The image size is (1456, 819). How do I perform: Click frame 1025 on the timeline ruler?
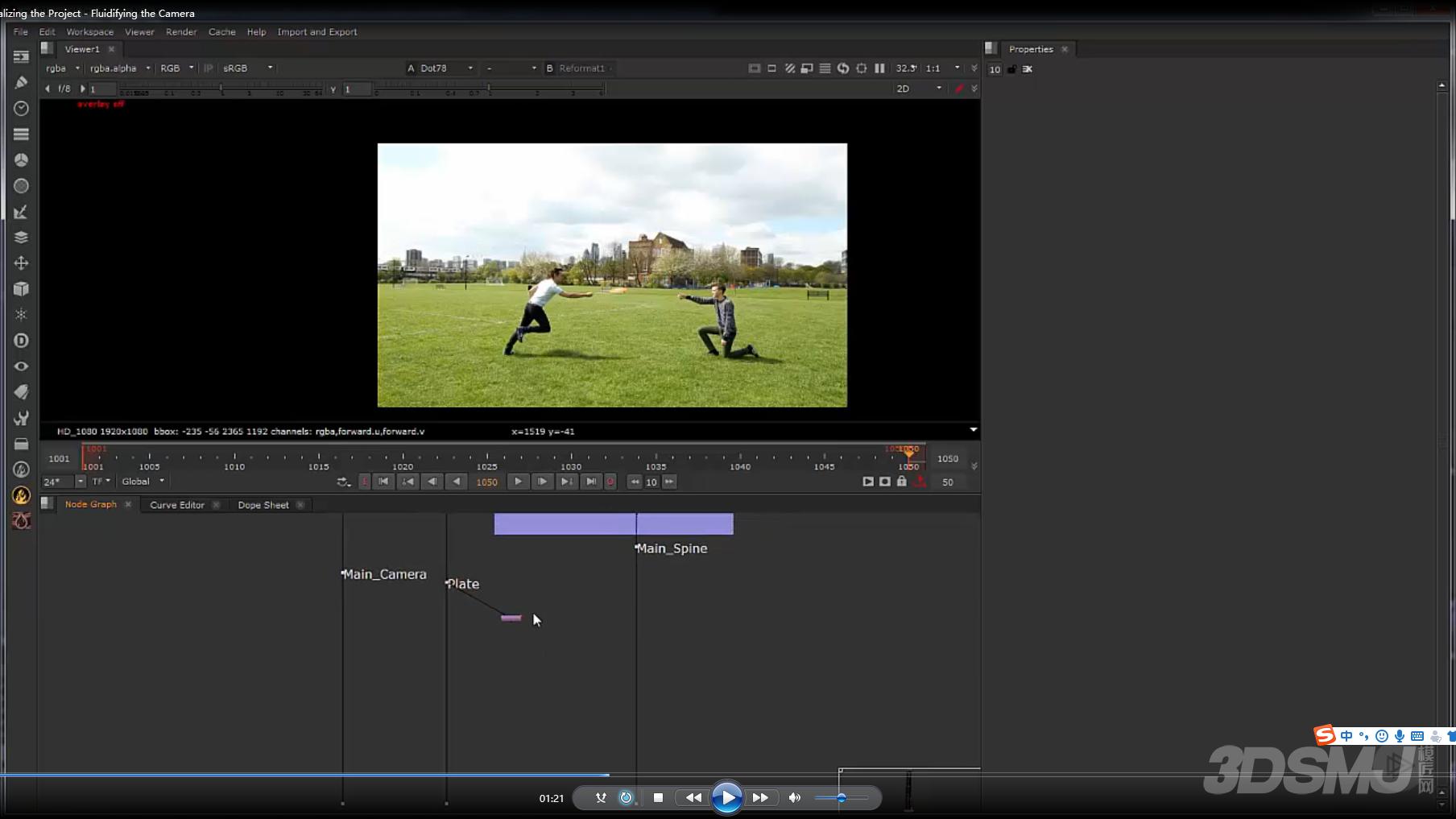click(486, 459)
